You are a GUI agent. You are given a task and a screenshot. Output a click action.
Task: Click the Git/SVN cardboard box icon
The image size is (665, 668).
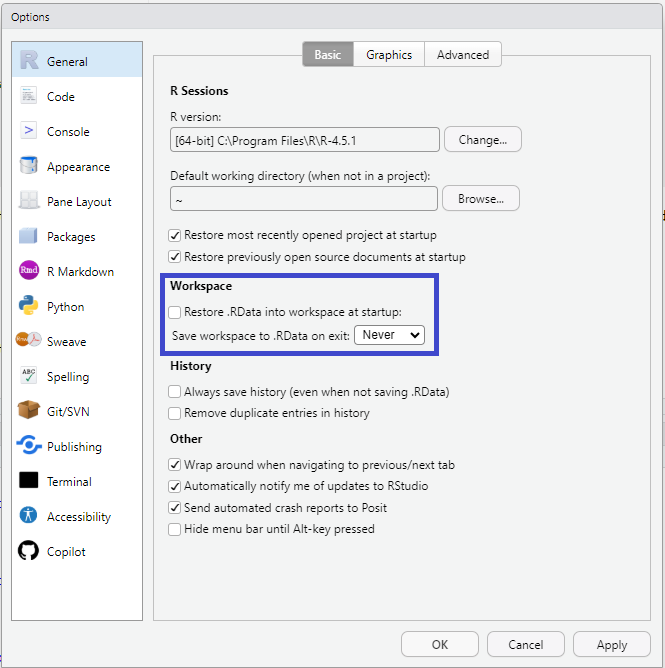pyautogui.click(x=29, y=410)
